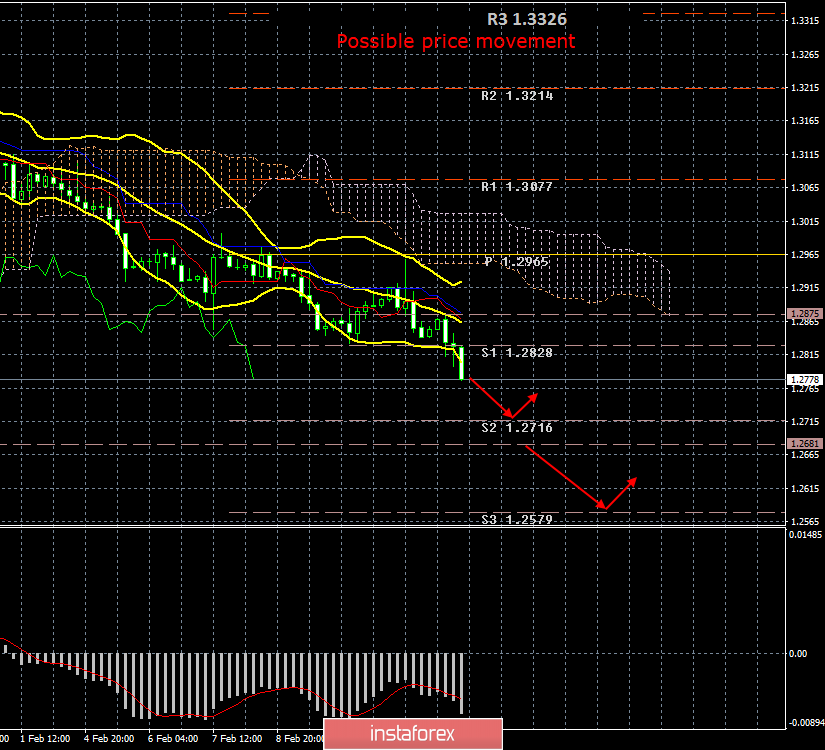Click the 1.2681 price level tag
Viewport: 825px width, 750px height.
[x=805, y=444]
